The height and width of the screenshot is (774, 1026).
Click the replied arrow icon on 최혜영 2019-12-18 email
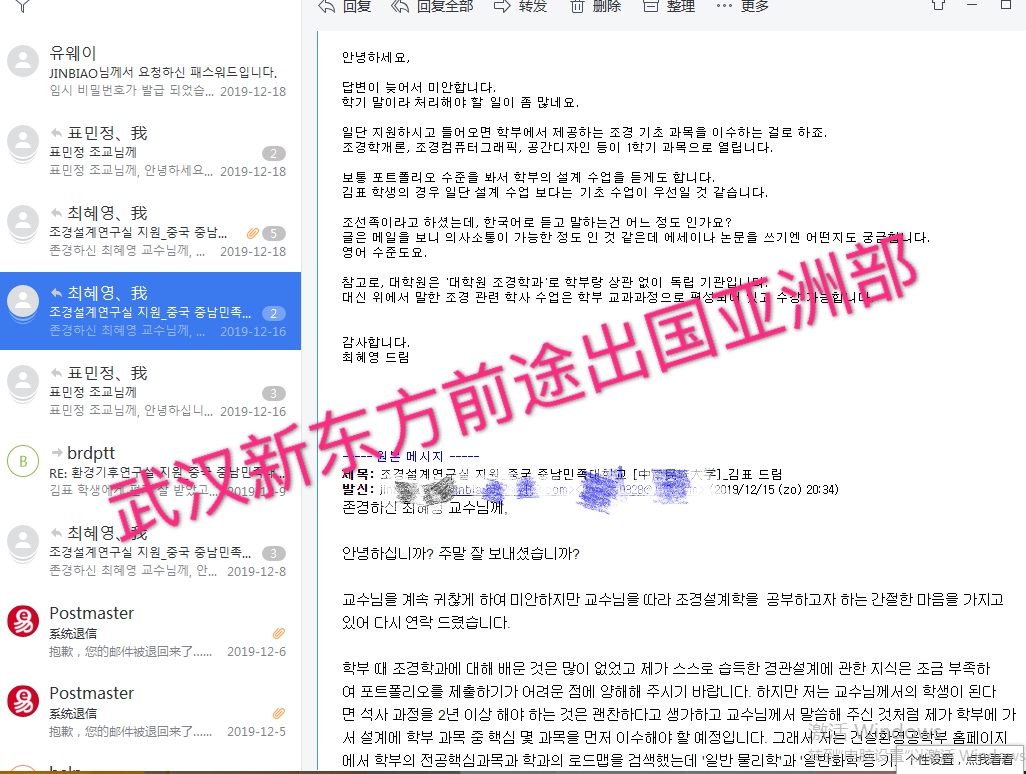pos(57,213)
